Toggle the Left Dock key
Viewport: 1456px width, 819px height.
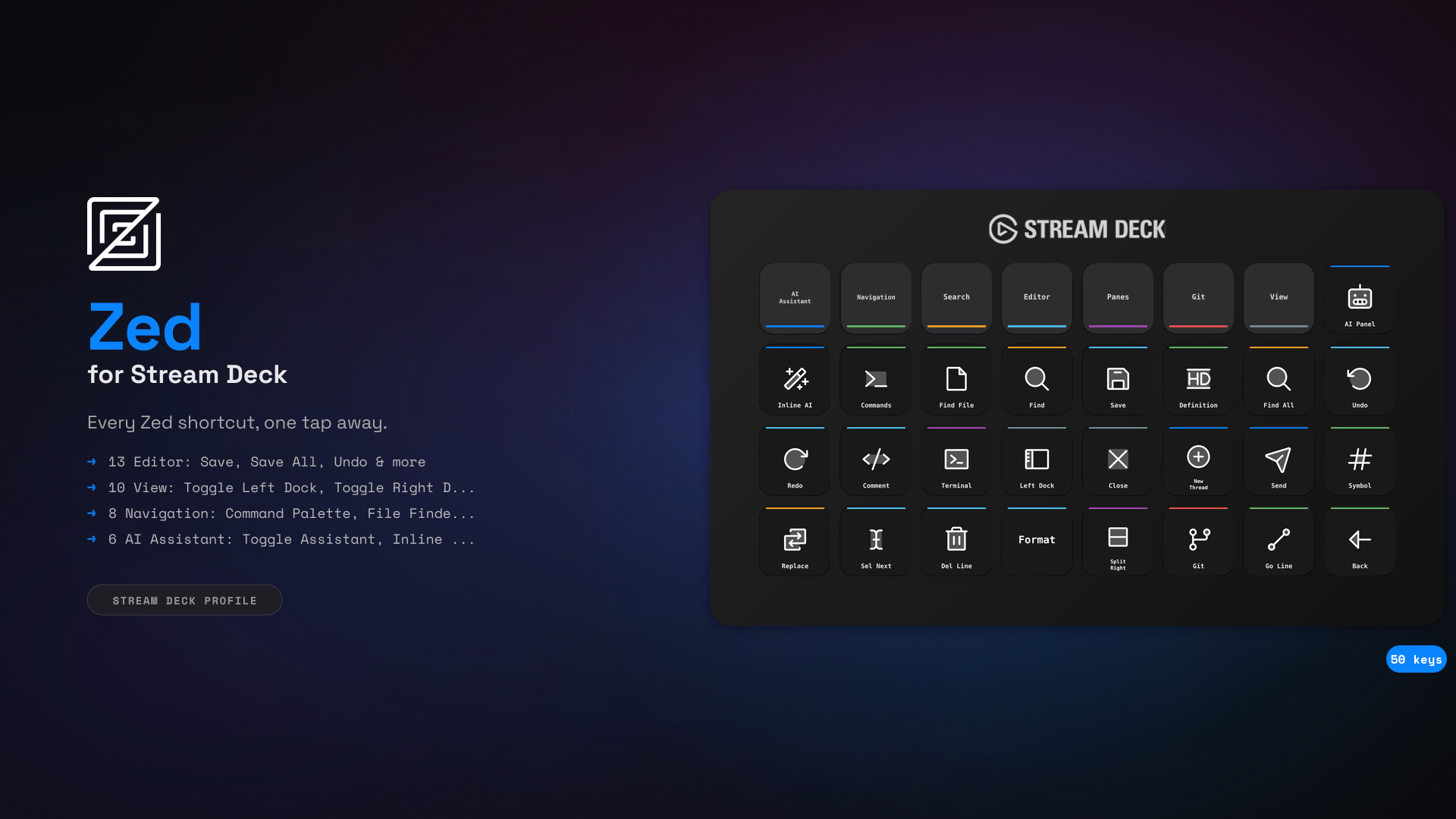[1037, 460]
